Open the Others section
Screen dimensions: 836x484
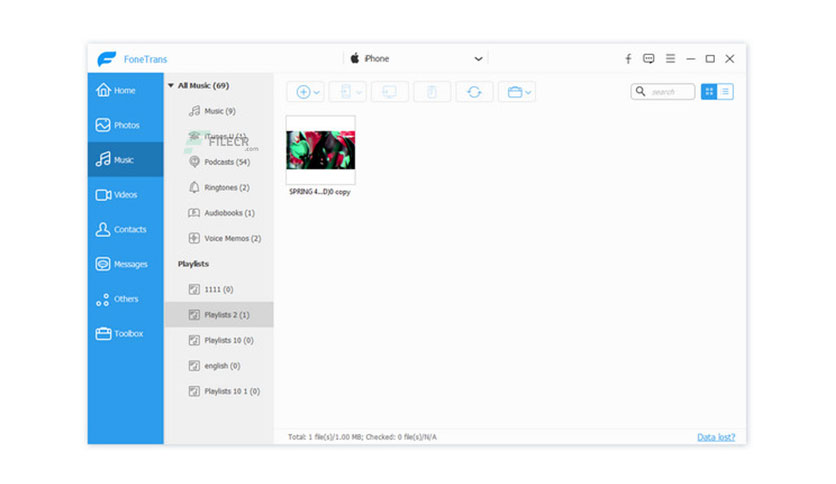click(x=125, y=299)
